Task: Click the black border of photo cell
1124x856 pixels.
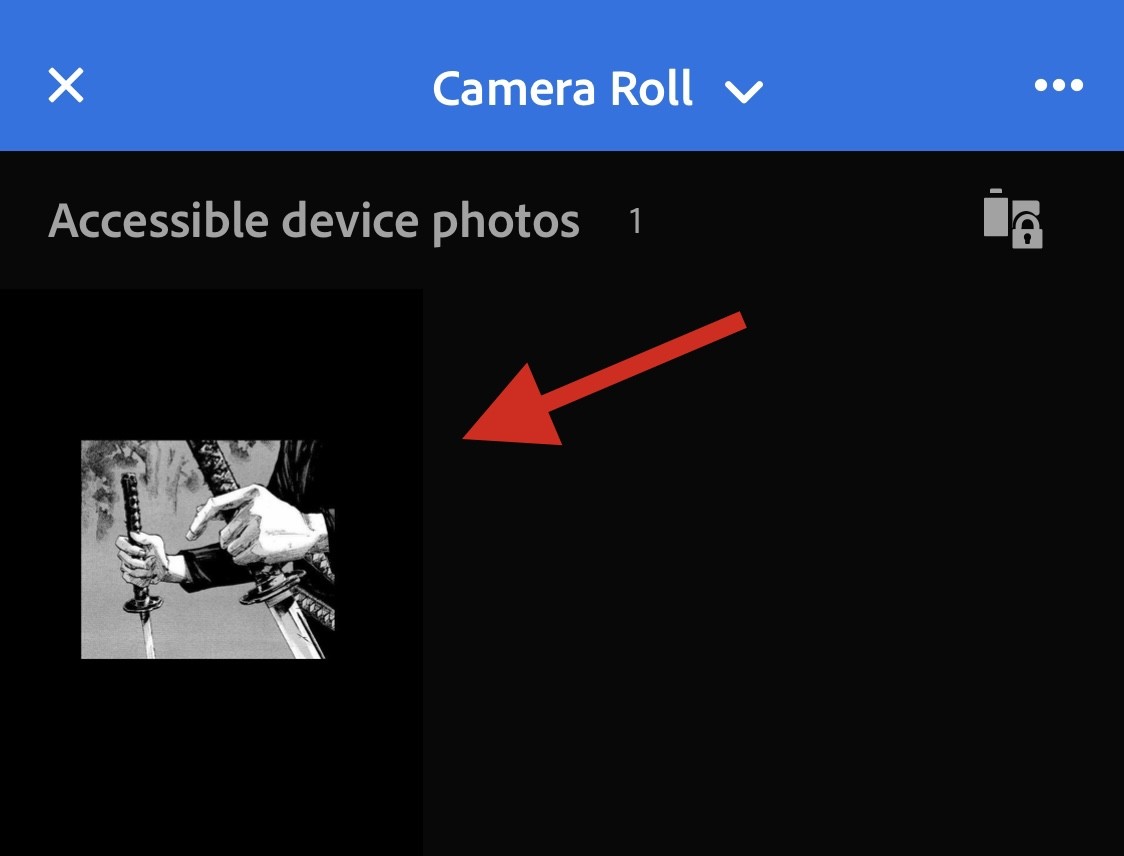Action: (x=210, y=760)
